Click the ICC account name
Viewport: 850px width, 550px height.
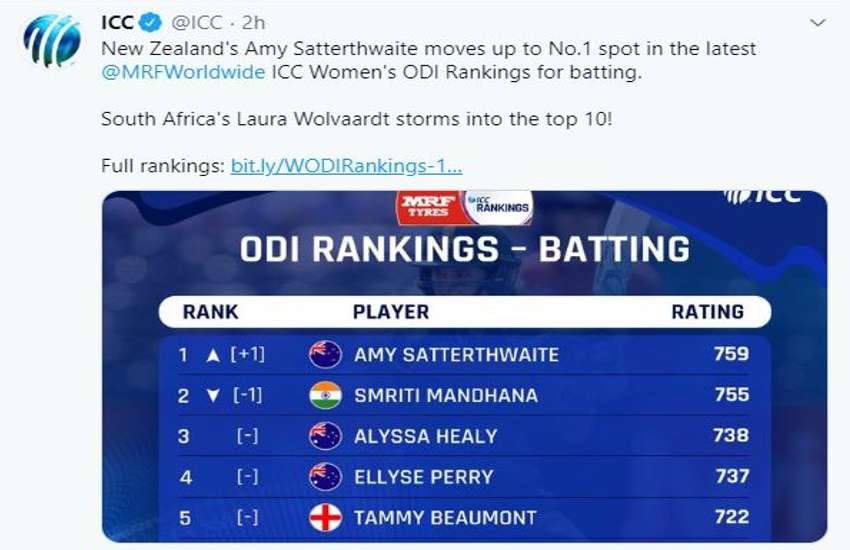117,23
